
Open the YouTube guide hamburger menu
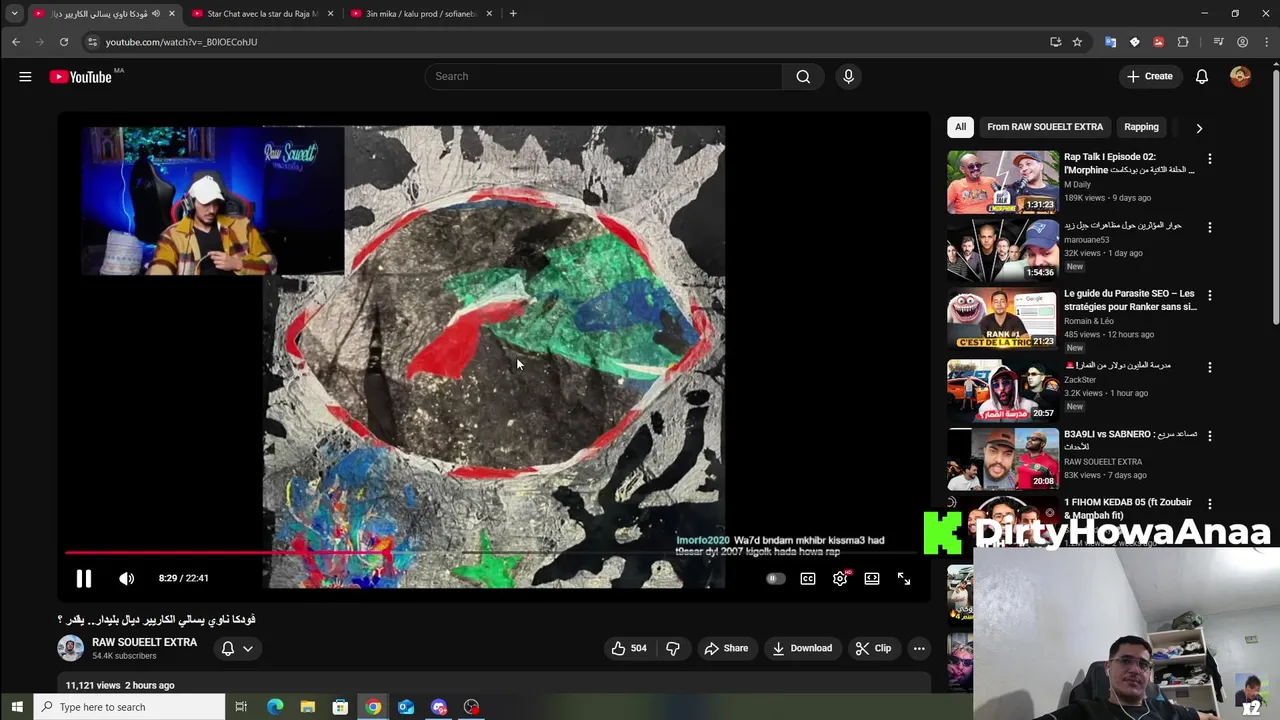pyautogui.click(x=25, y=76)
